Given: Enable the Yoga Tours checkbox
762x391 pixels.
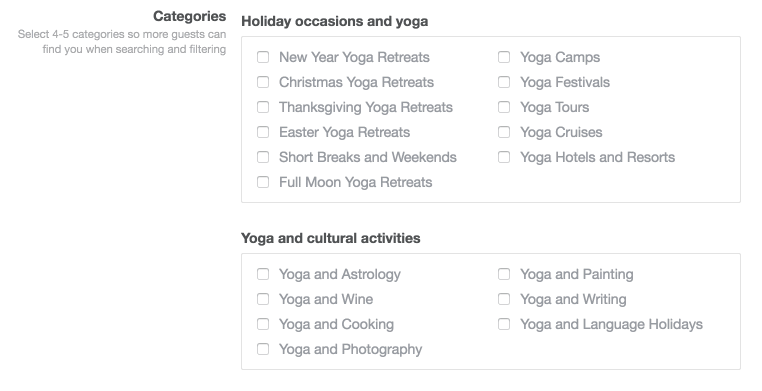Looking at the screenshot, I should tap(504, 107).
